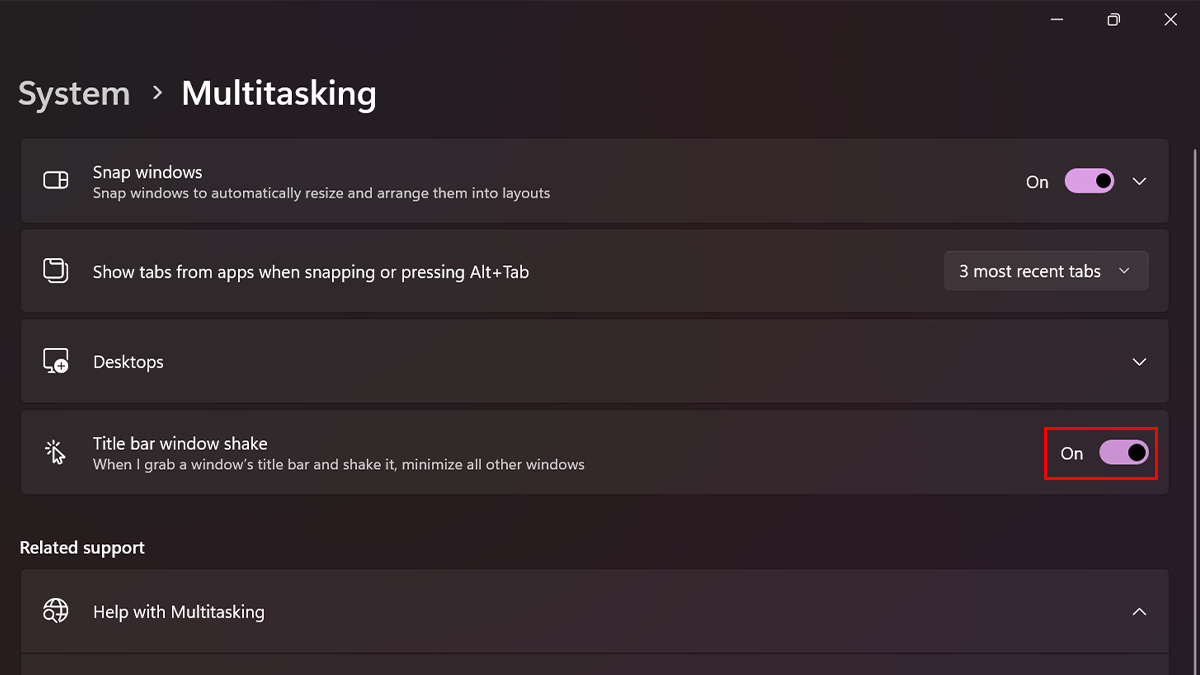This screenshot has height=675, width=1200.
Task: Click the globe icon beside Help with Multitasking
Action: (x=56, y=611)
